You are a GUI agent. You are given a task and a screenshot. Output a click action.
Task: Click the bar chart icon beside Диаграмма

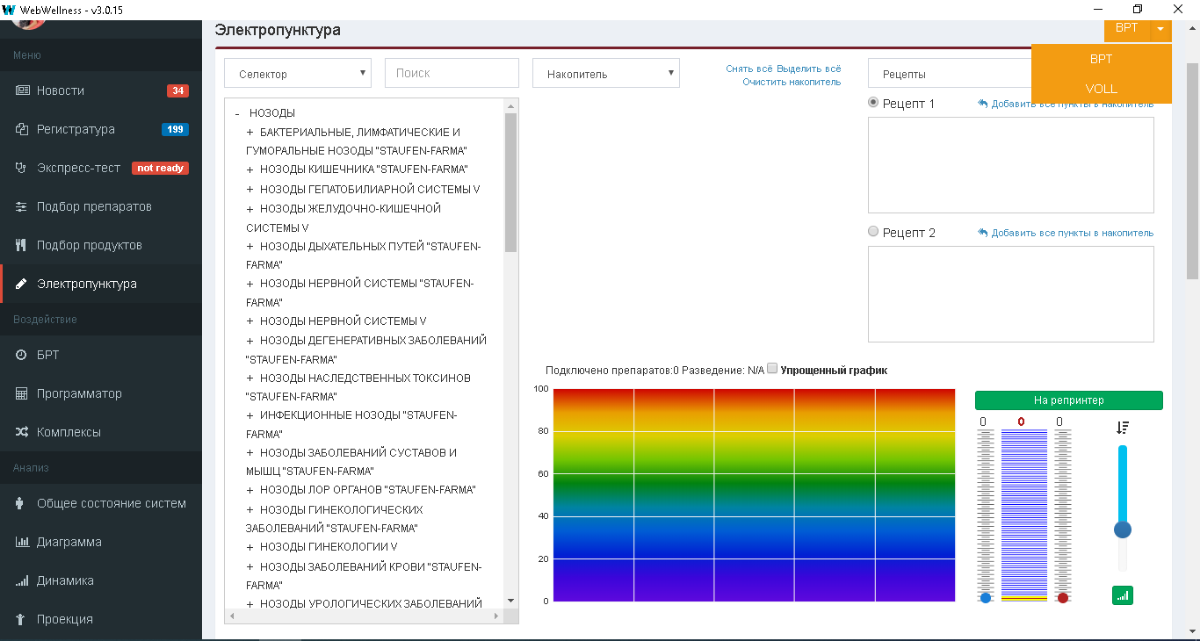click(22, 542)
